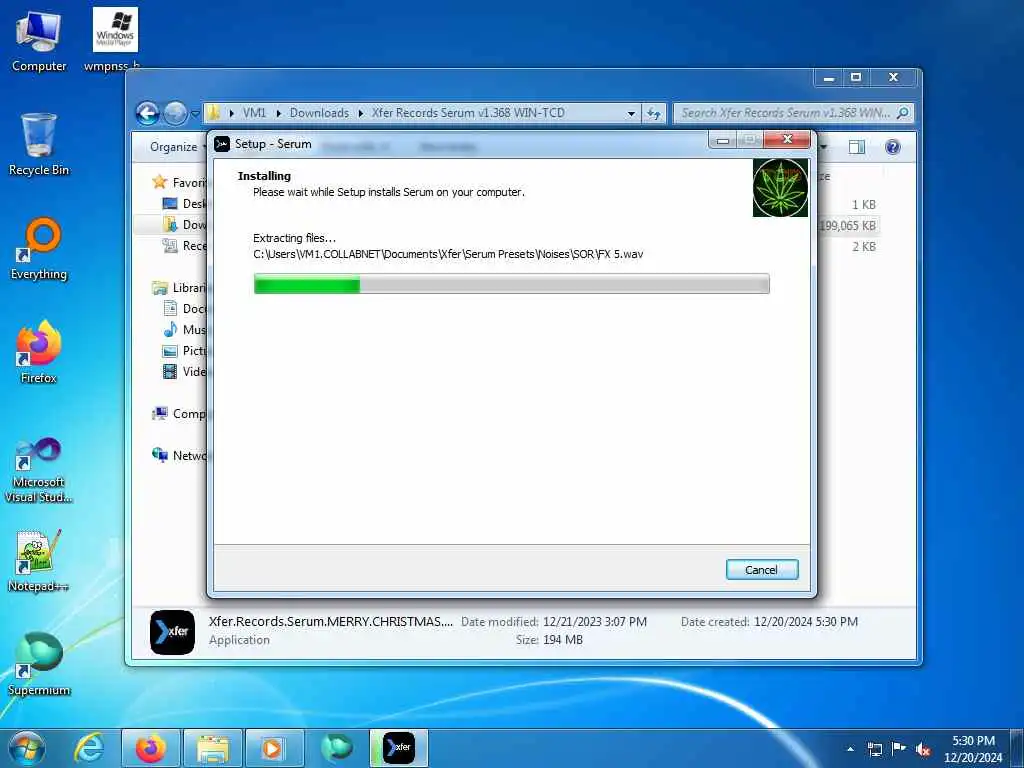Open the taskbar clock and date
The width and height of the screenshot is (1024, 768).
973,749
